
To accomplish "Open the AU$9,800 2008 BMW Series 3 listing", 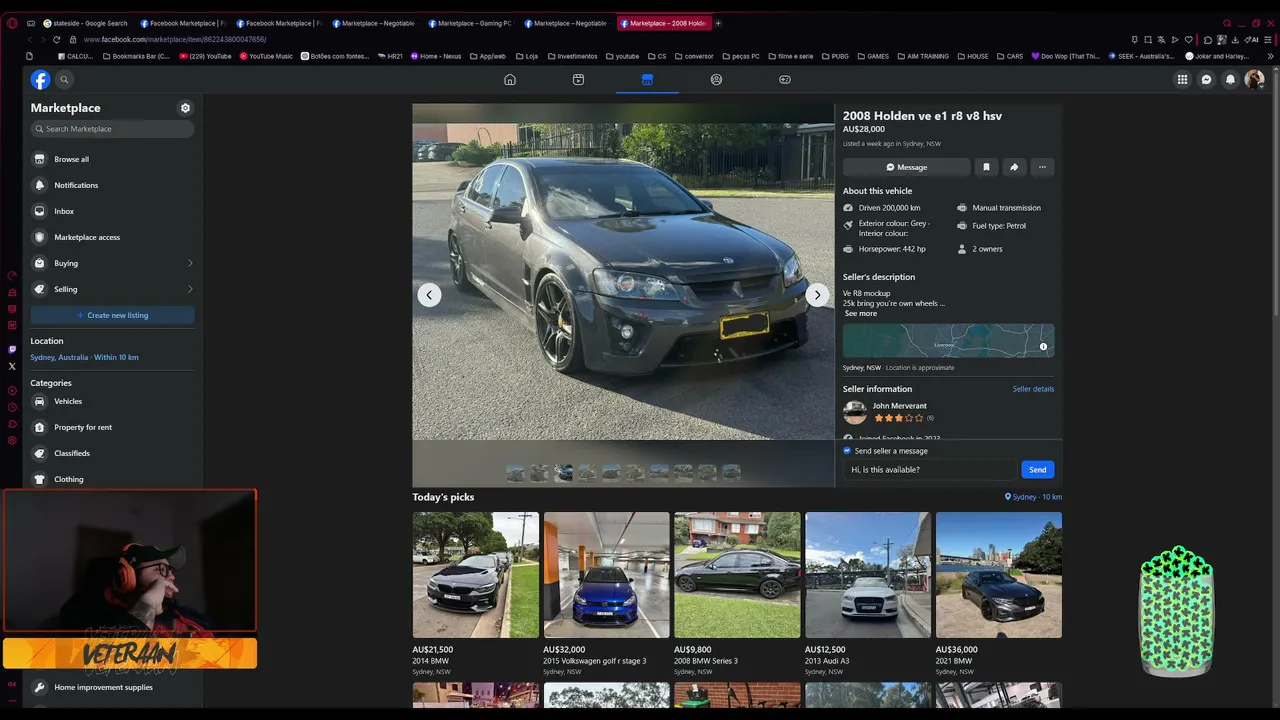I will pyautogui.click(x=737, y=594).
